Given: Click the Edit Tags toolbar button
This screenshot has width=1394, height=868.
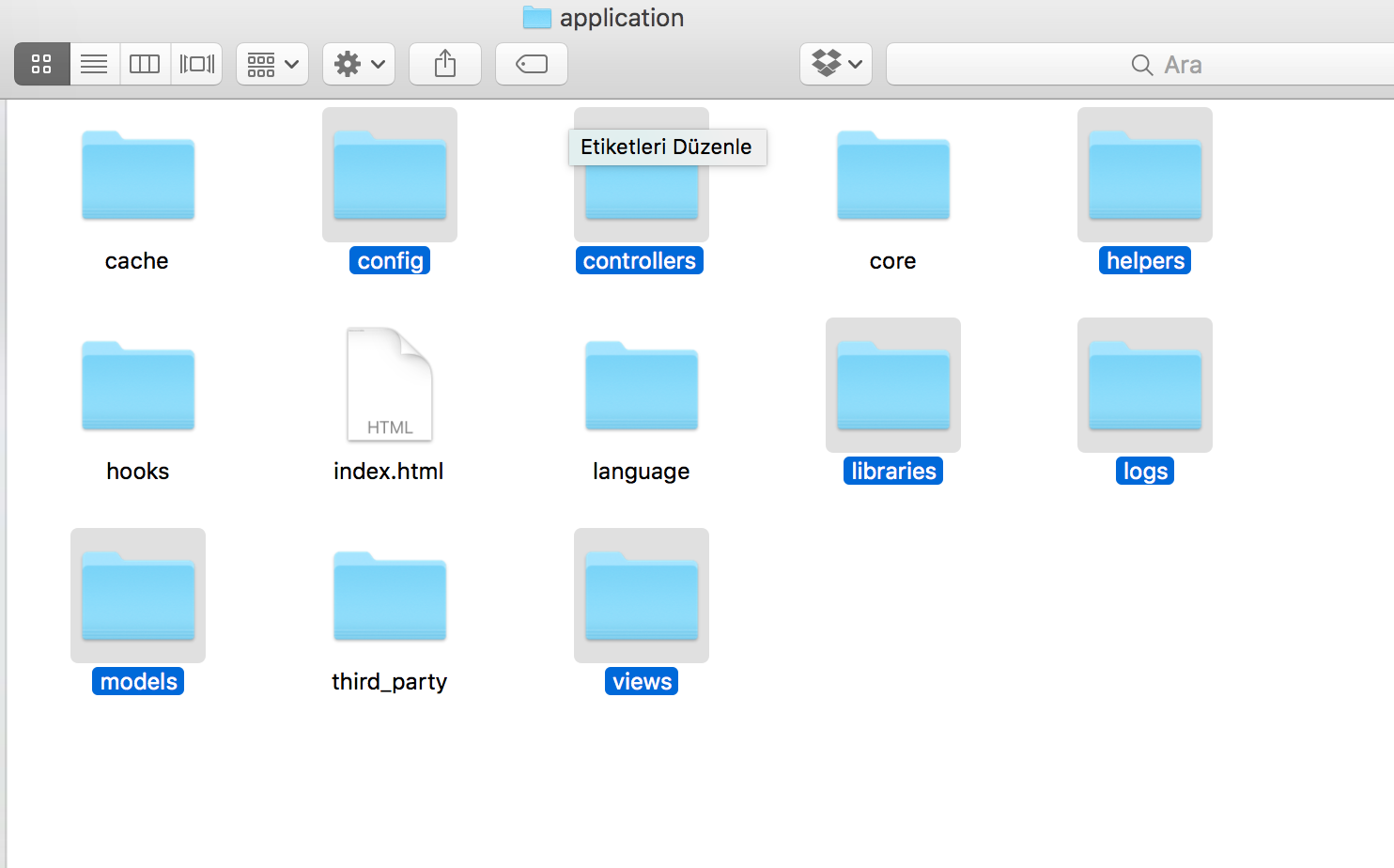Looking at the screenshot, I should [x=532, y=64].
